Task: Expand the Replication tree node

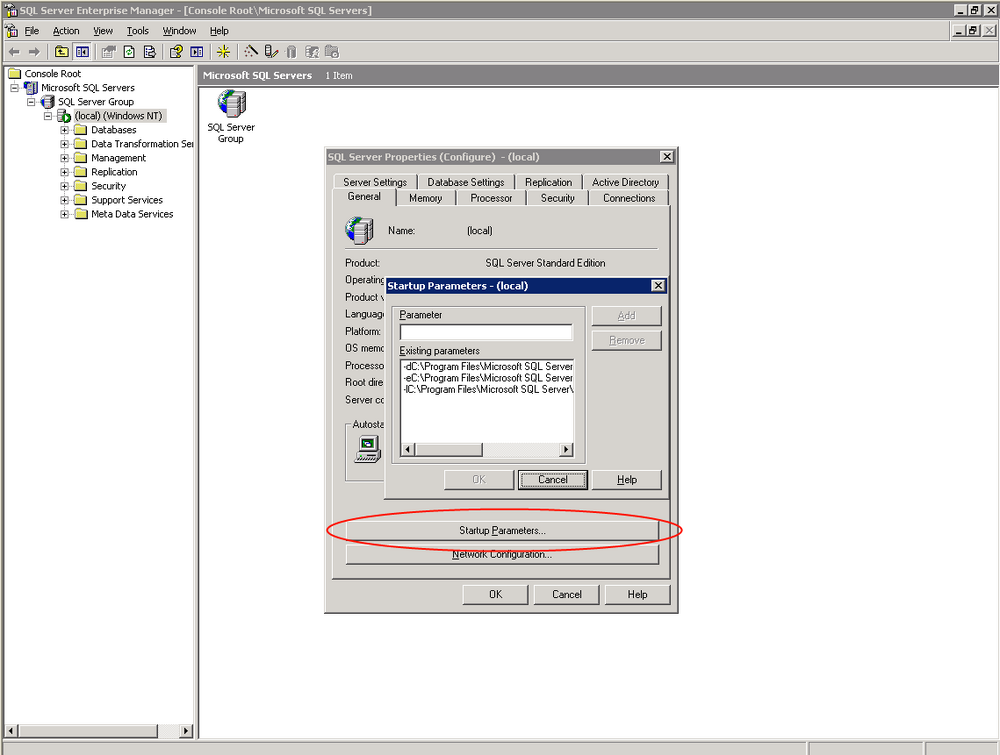Action: [x=64, y=172]
